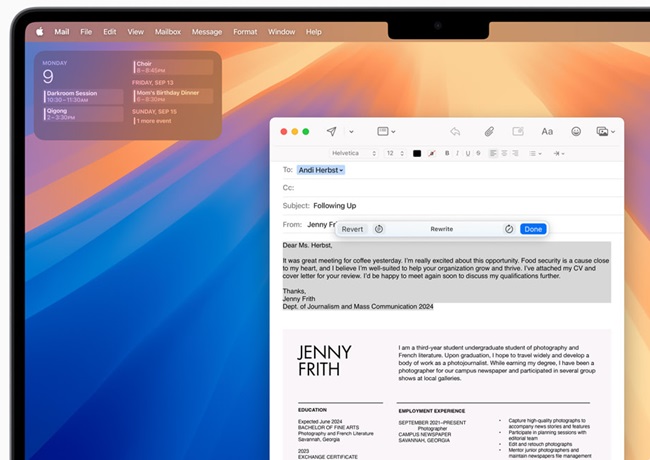
Task: Click the photo browser icon
Action: [x=603, y=132]
